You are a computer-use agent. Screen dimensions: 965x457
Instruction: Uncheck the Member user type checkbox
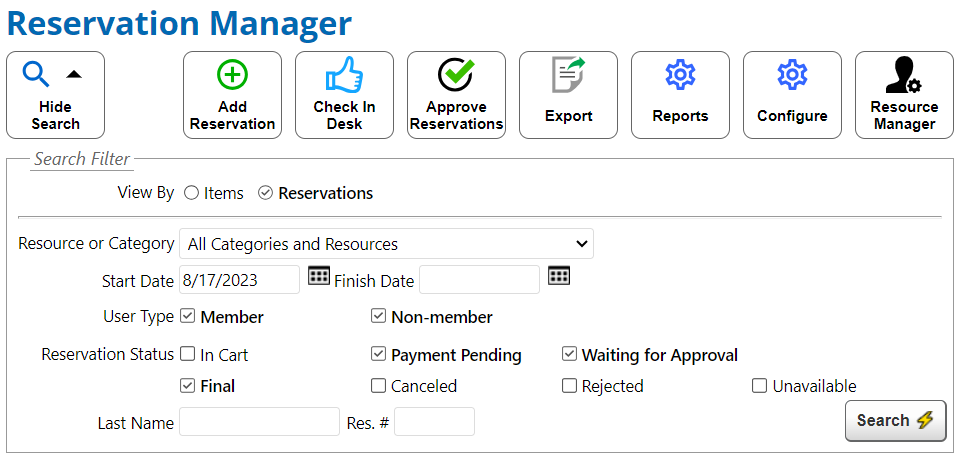[188, 317]
